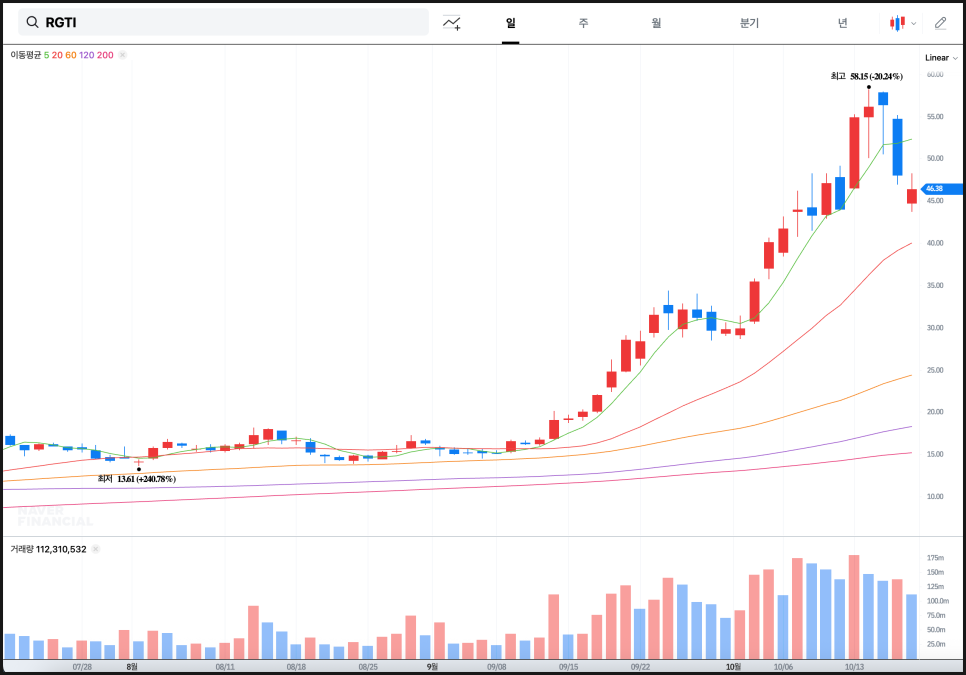This screenshot has width=966, height=675.
Task: Toggle the 200-day moving average line
Action: click(x=105, y=55)
